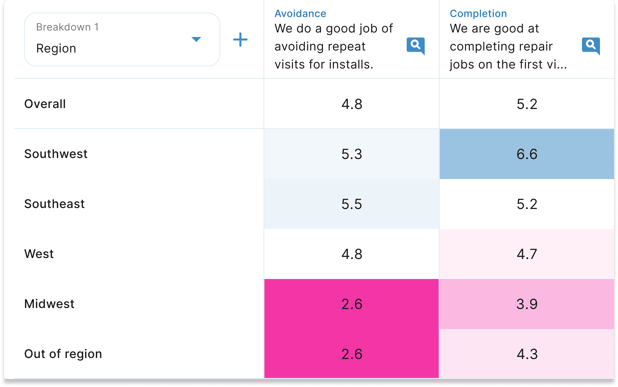Click the blue 6.6 Southwest Completion cell
Screen dimensions: 618x387
pos(527,154)
